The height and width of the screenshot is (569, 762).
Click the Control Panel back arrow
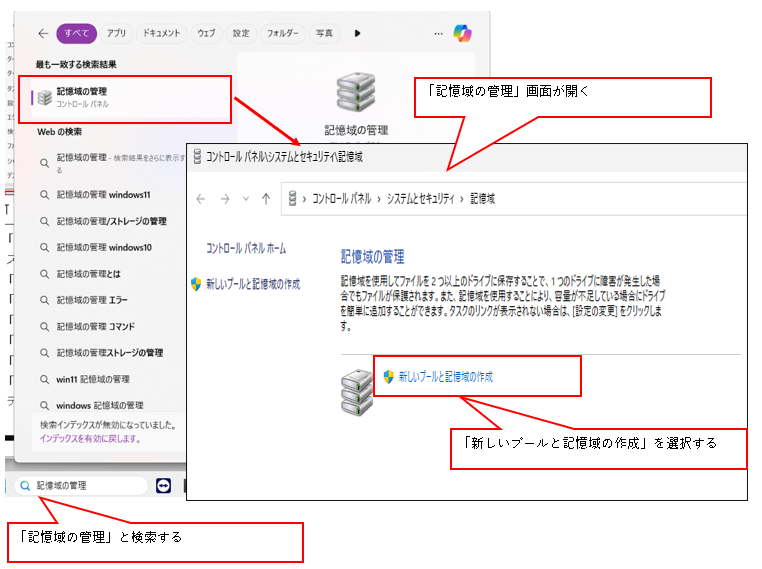tap(201, 199)
